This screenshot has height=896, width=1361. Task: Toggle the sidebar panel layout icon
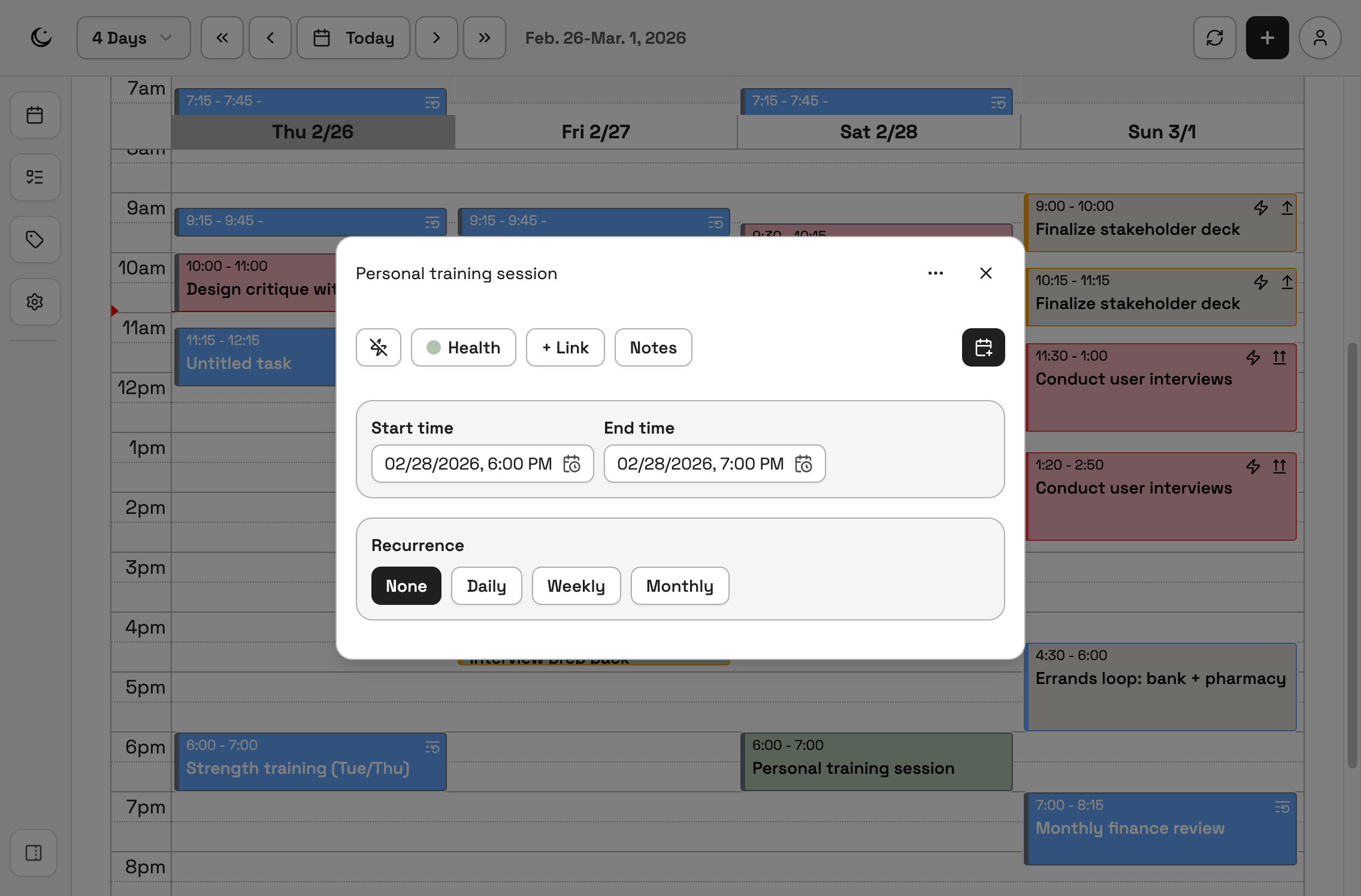click(34, 853)
